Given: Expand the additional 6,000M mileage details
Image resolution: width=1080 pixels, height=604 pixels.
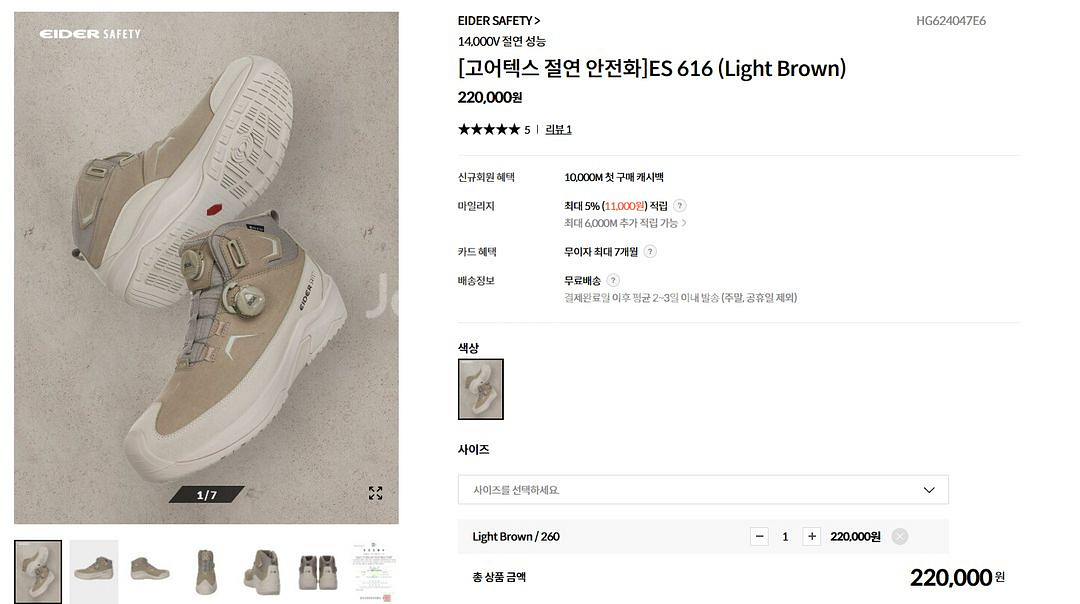Looking at the screenshot, I should (626, 223).
